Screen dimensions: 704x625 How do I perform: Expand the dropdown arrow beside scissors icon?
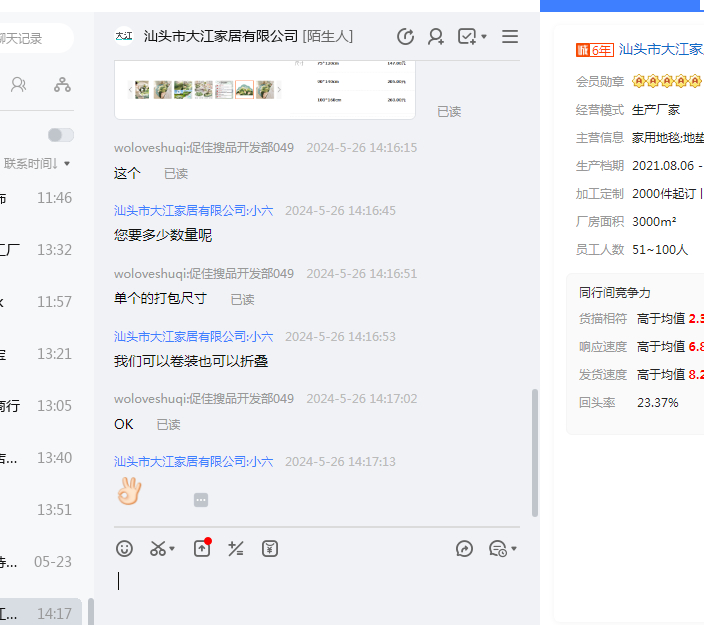(x=172, y=549)
